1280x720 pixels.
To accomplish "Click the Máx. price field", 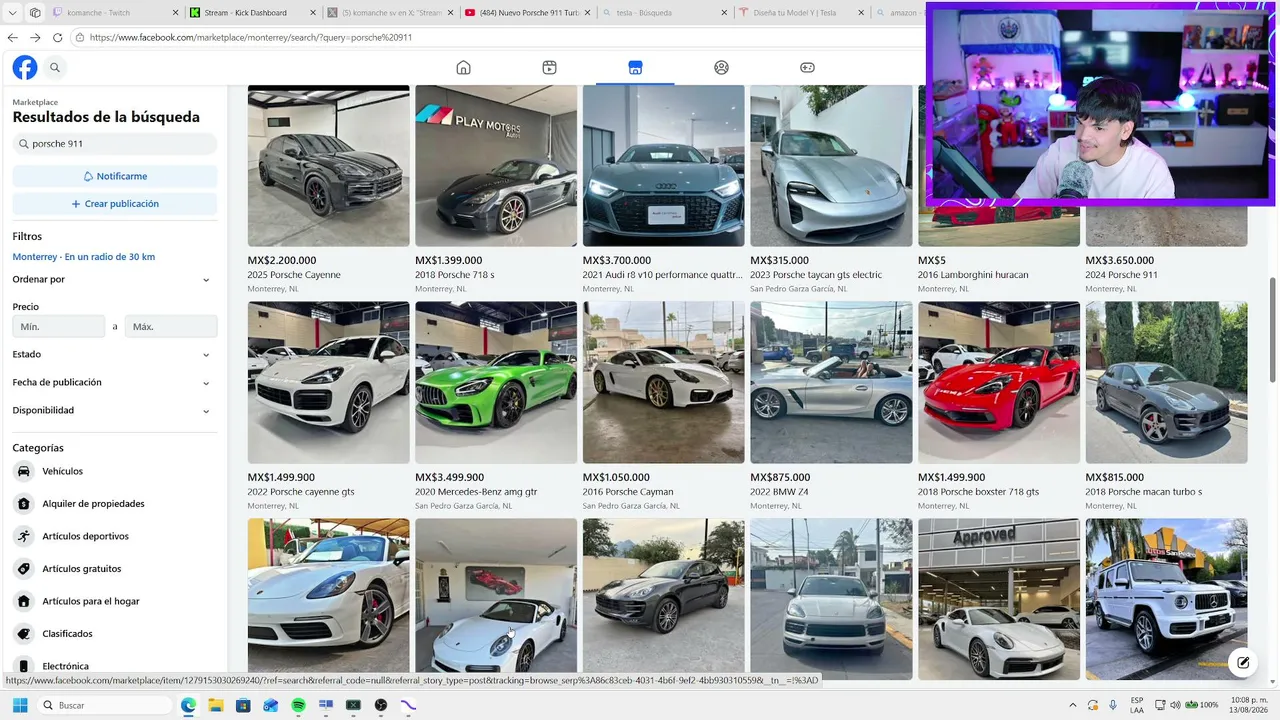I will (x=171, y=327).
